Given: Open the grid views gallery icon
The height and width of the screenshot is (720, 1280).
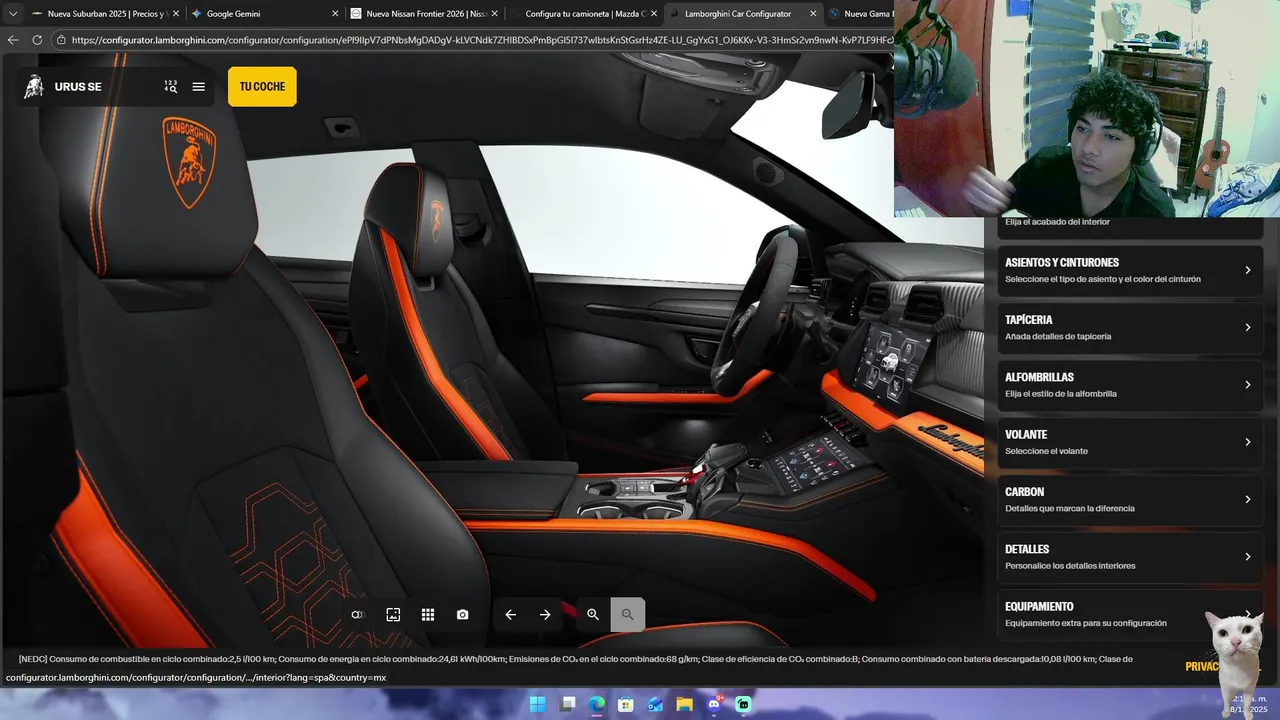Looking at the screenshot, I should (x=428, y=615).
